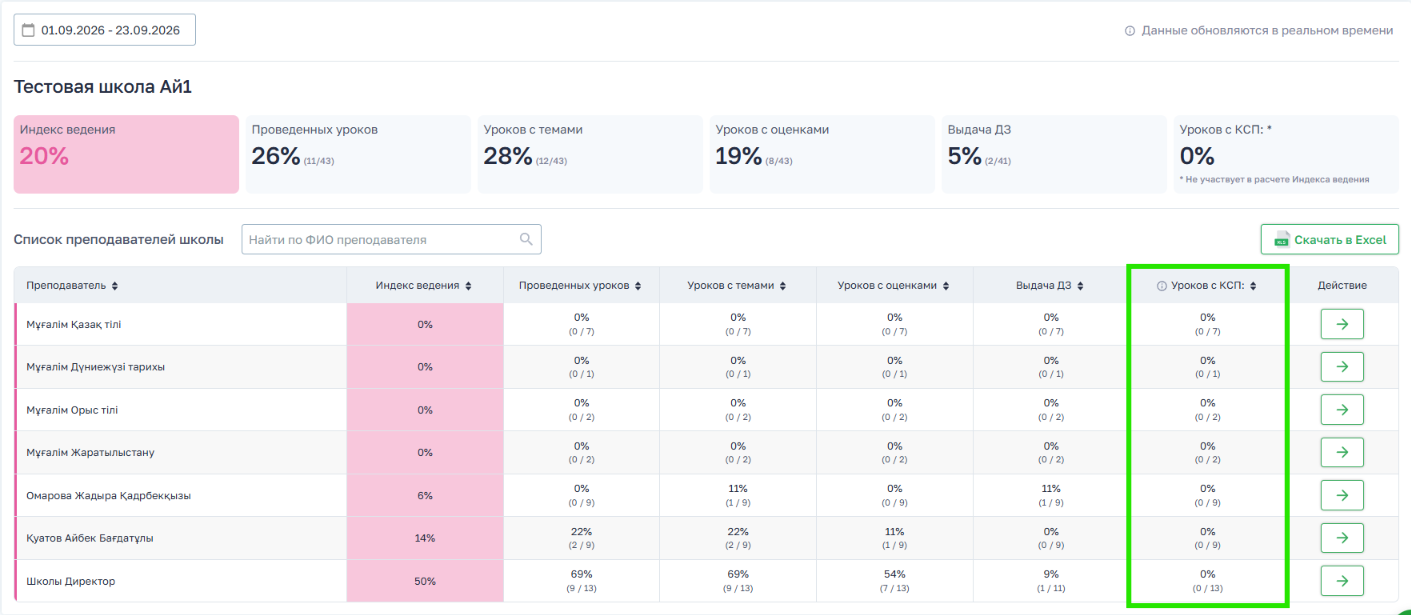Click the 6% index cell for Омарова Жадыра

[425, 495]
